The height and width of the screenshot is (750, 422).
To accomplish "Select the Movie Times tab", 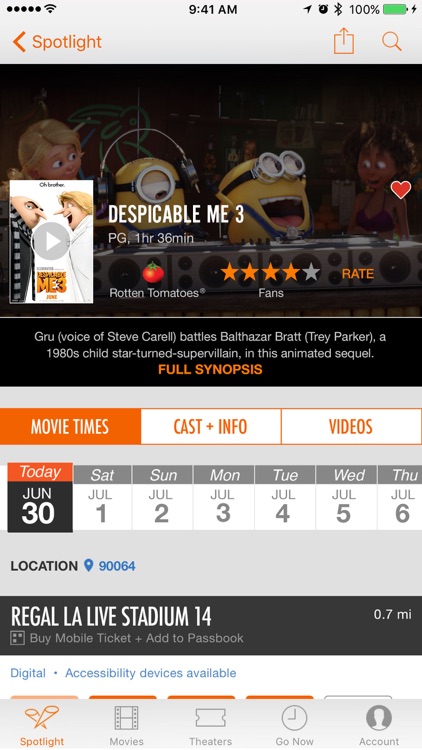I will coord(70,426).
